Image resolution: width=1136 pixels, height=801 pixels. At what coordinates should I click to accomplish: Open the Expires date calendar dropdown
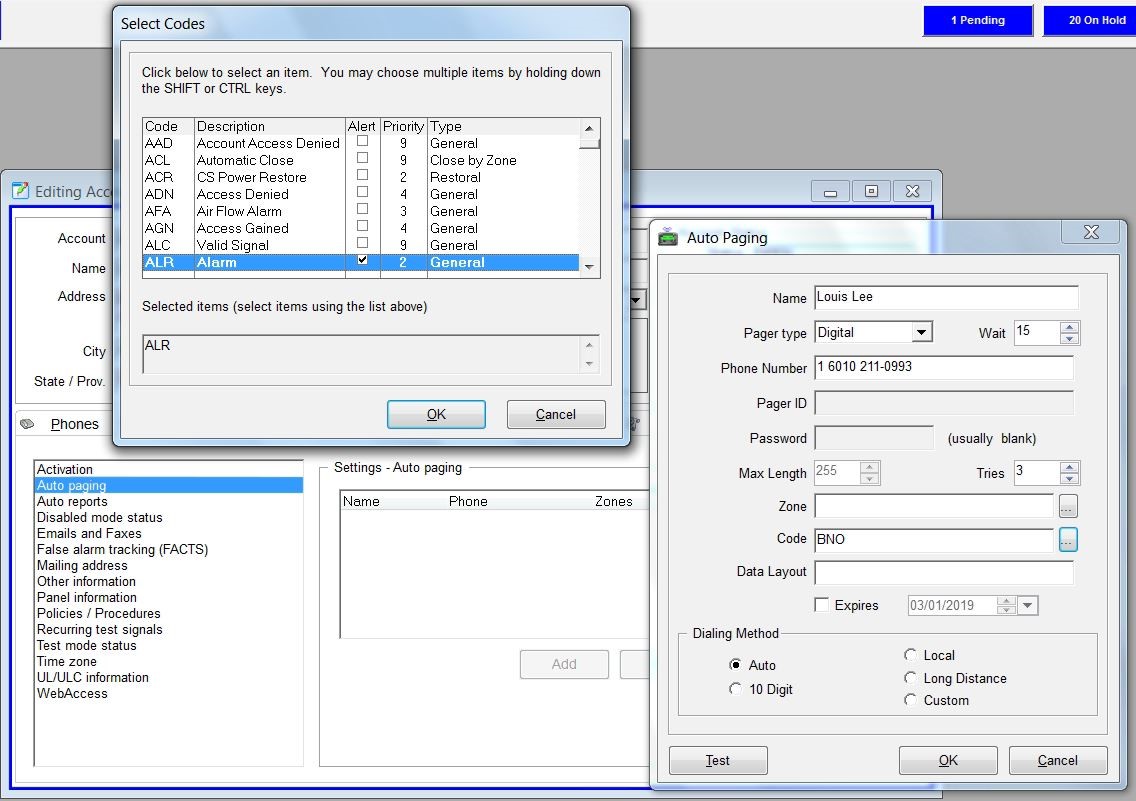[x=1028, y=605]
